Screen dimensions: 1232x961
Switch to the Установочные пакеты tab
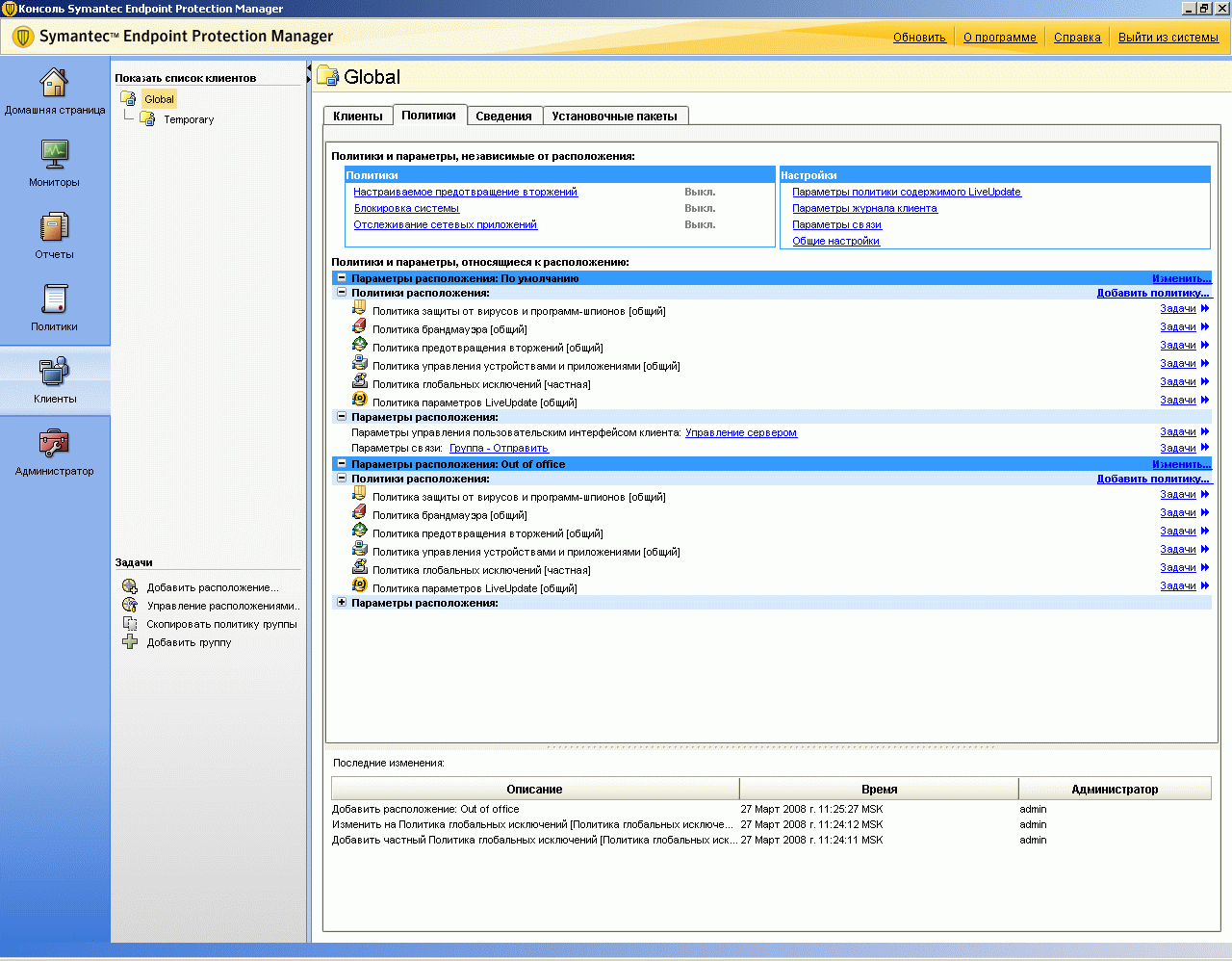pyautogui.click(x=614, y=117)
